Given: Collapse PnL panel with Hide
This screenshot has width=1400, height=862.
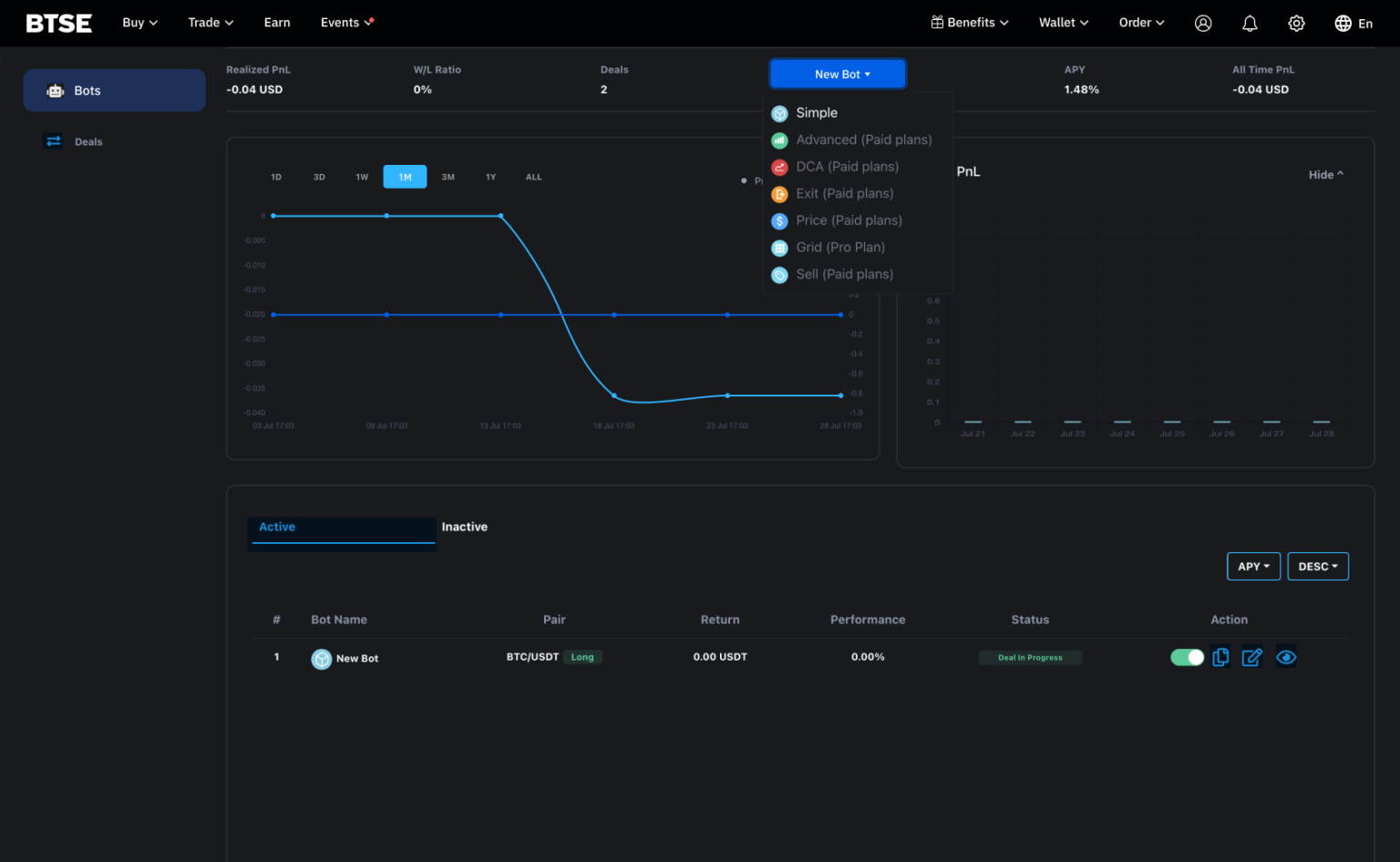Looking at the screenshot, I should [x=1325, y=174].
